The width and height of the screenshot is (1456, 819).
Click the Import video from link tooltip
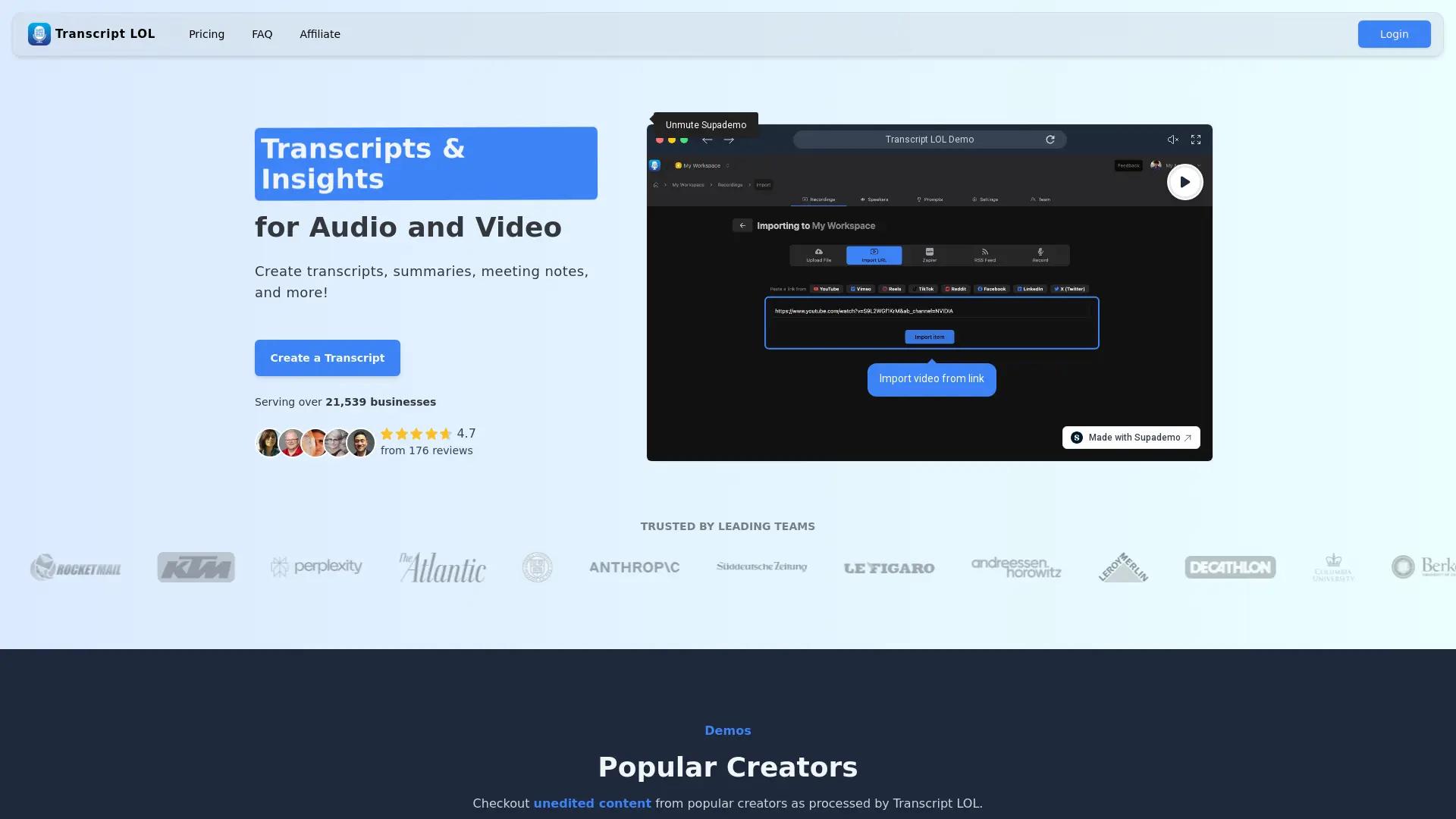(931, 379)
